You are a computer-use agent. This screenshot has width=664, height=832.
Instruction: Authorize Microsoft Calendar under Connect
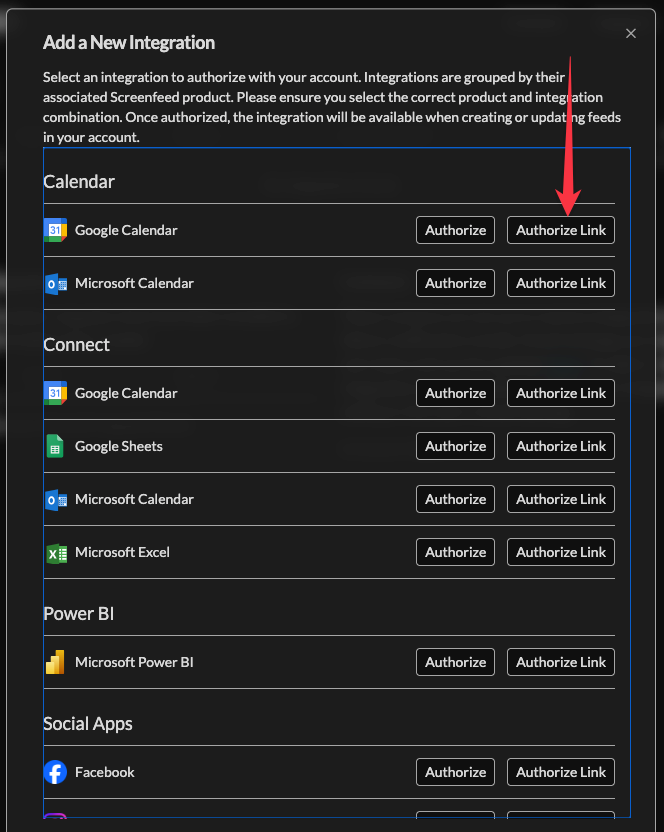455,499
